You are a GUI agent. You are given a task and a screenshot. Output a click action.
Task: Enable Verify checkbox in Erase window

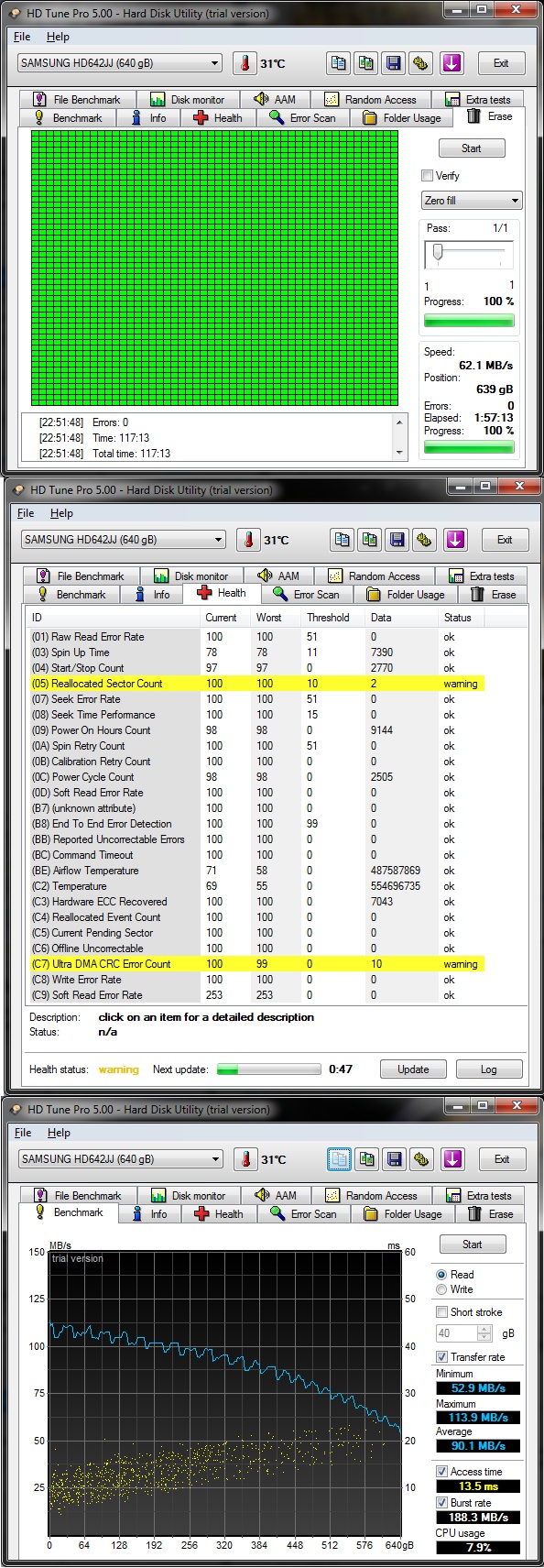[x=427, y=176]
